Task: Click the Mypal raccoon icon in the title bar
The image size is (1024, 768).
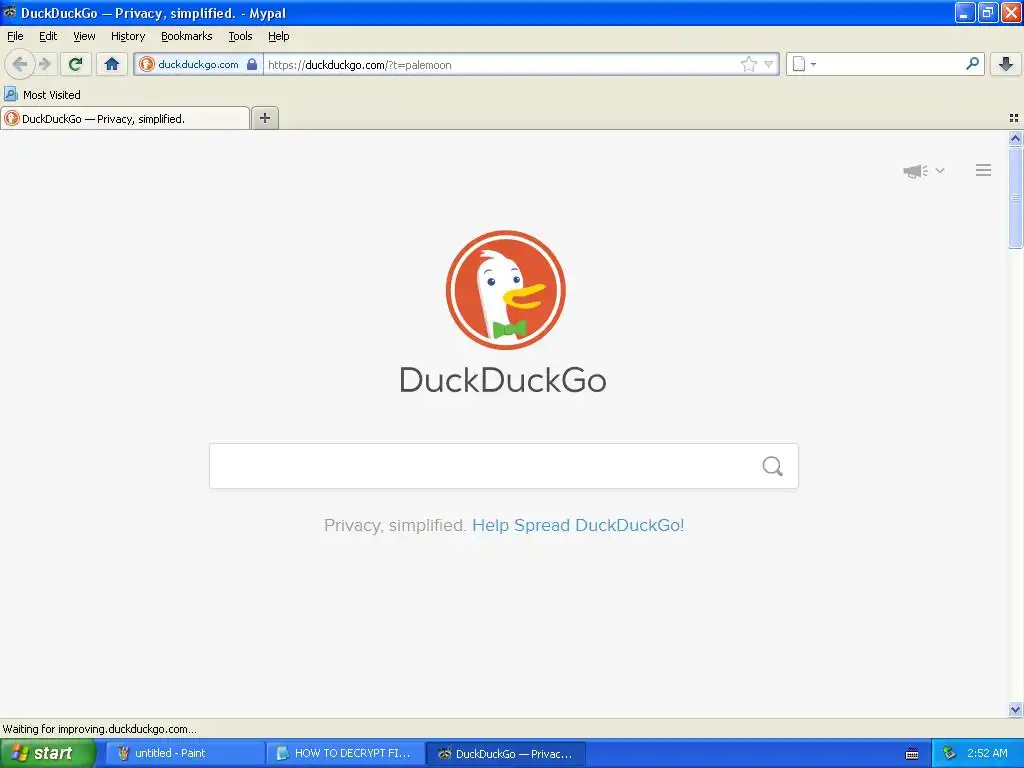Action: (x=10, y=12)
